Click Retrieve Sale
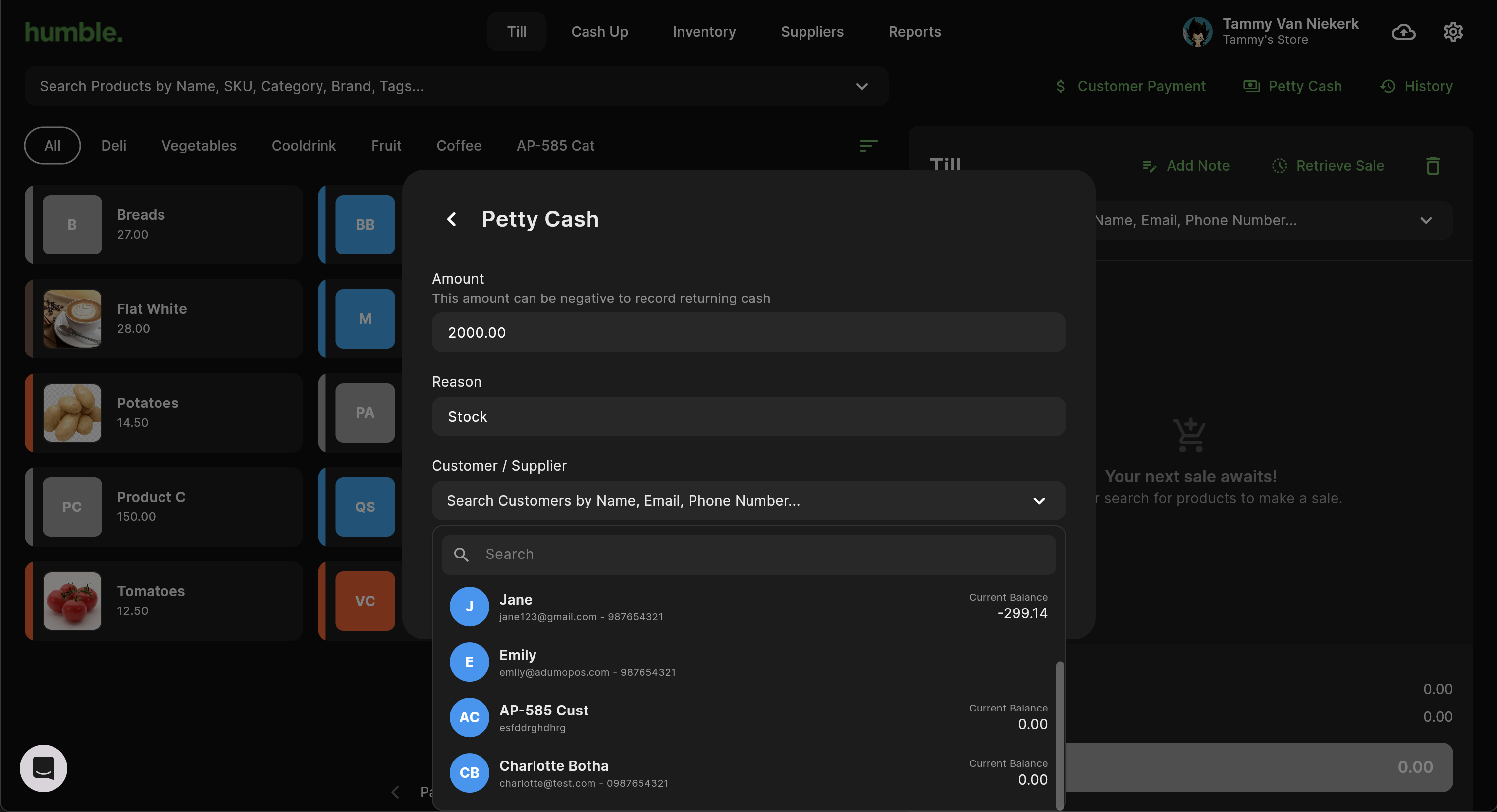This screenshot has height=812, width=1497. (1327, 166)
